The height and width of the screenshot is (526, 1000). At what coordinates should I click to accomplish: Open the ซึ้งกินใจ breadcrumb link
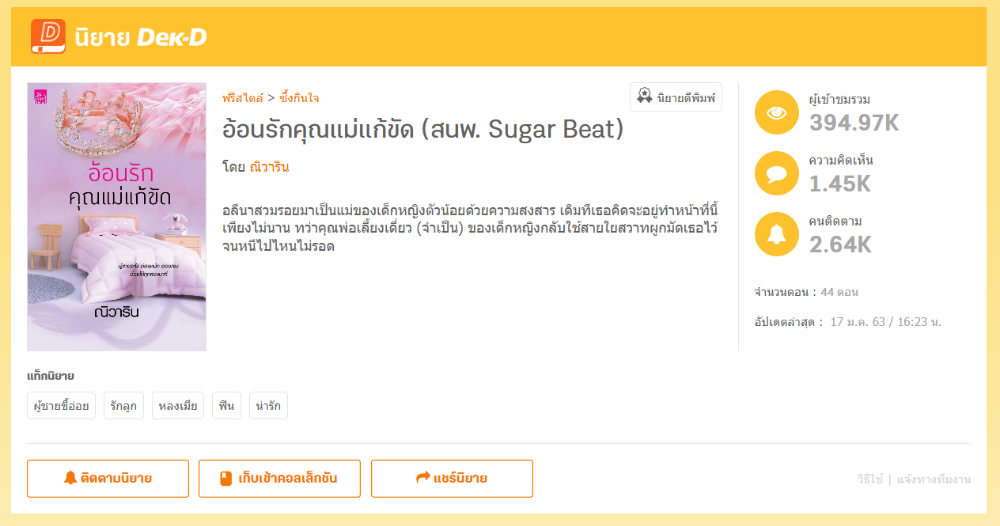pos(299,98)
